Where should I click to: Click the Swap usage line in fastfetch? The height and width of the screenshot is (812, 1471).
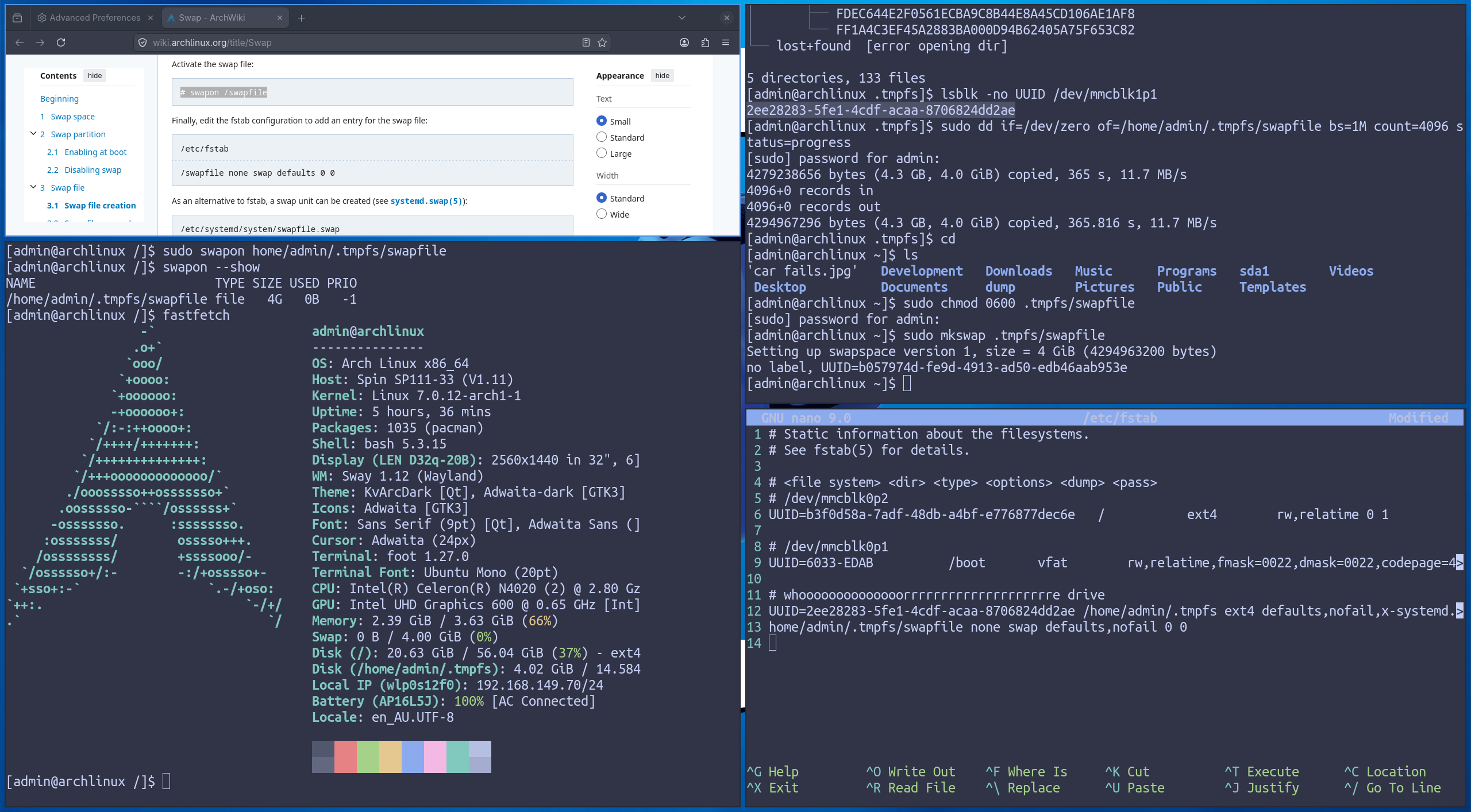click(x=405, y=637)
